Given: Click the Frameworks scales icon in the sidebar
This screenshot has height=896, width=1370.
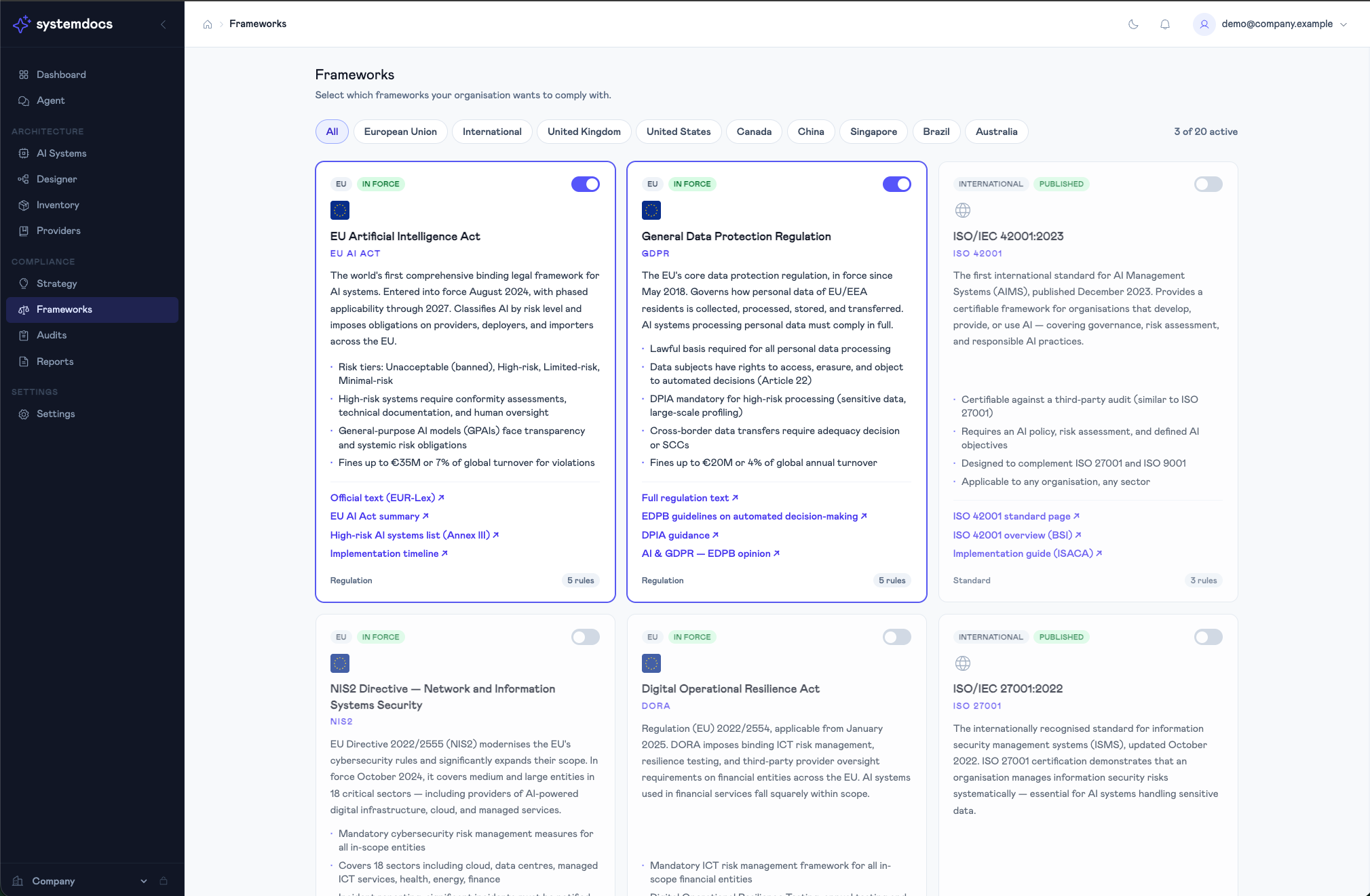Looking at the screenshot, I should (x=24, y=309).
